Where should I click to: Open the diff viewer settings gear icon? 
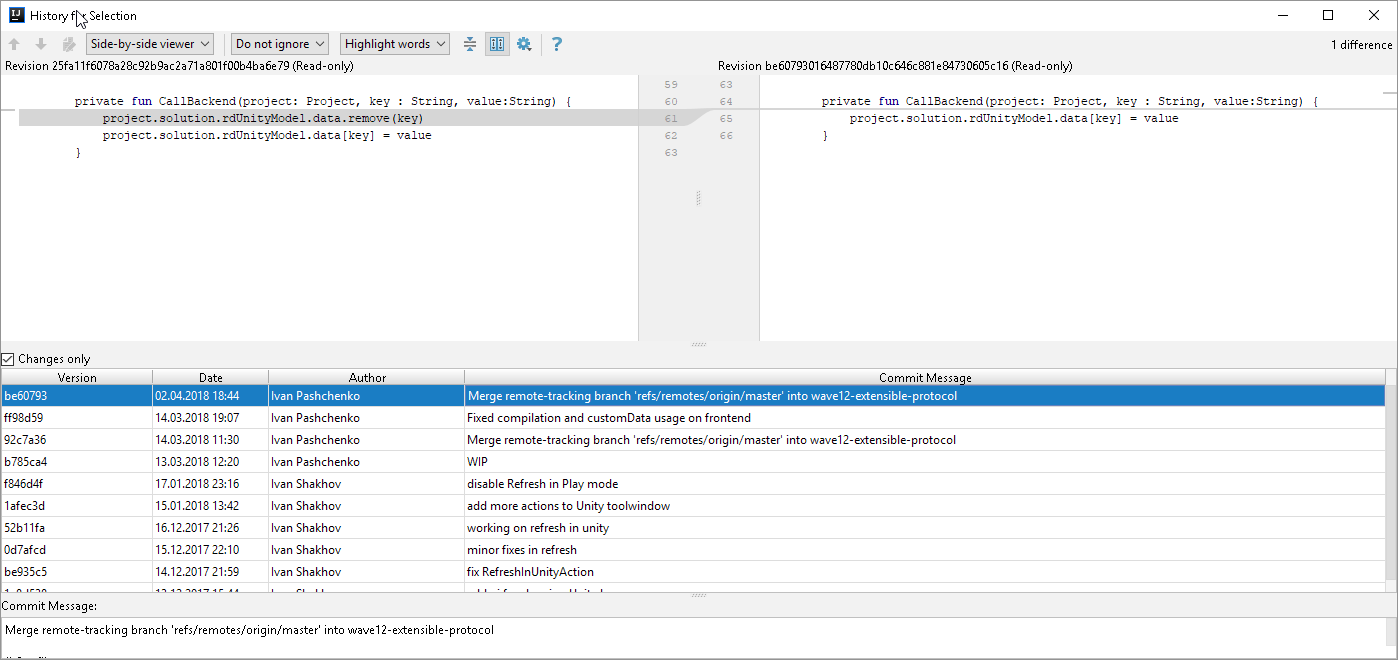coord(523,43)
